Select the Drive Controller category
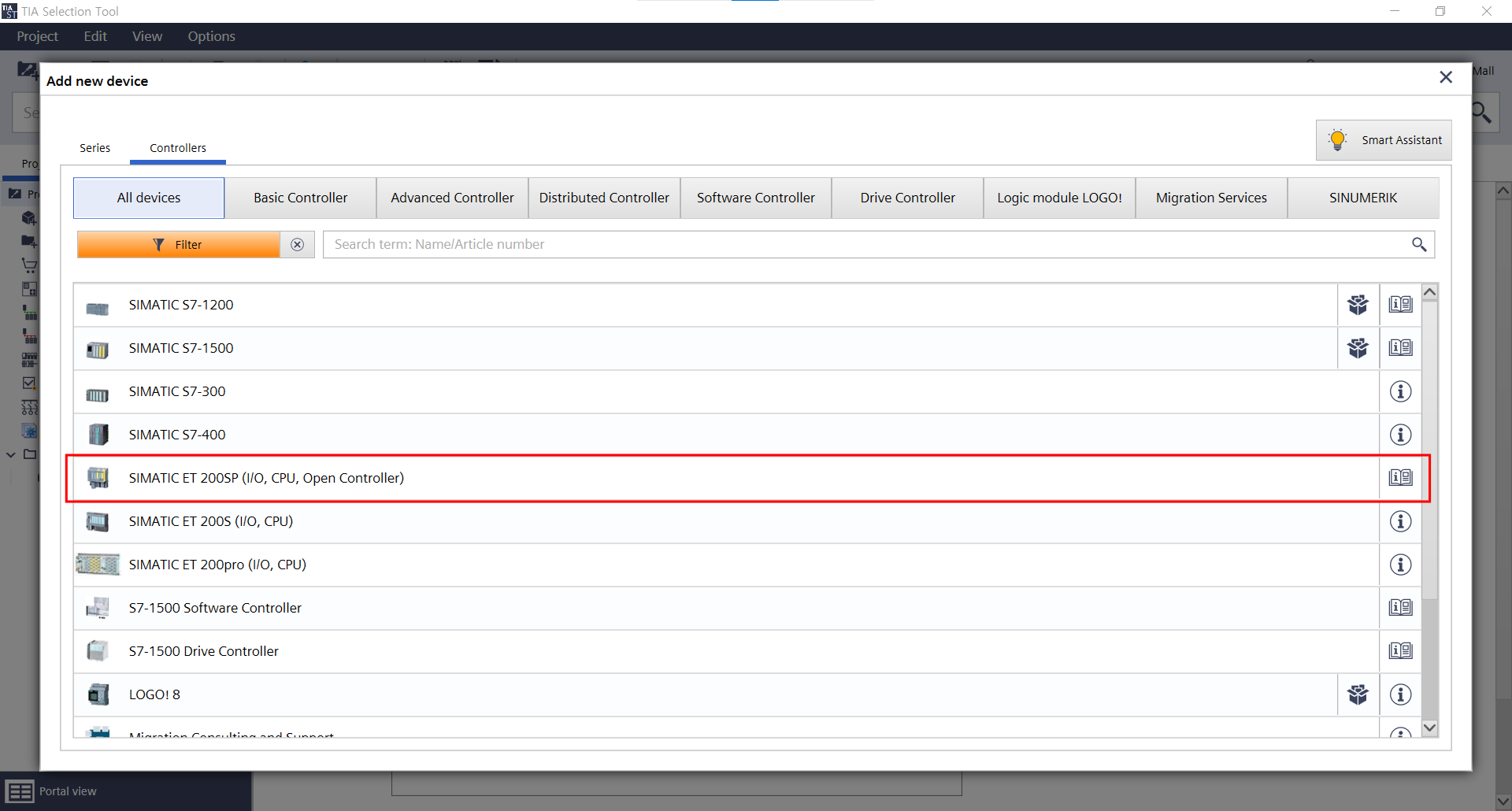1512x811 pixels. [908, 198]
